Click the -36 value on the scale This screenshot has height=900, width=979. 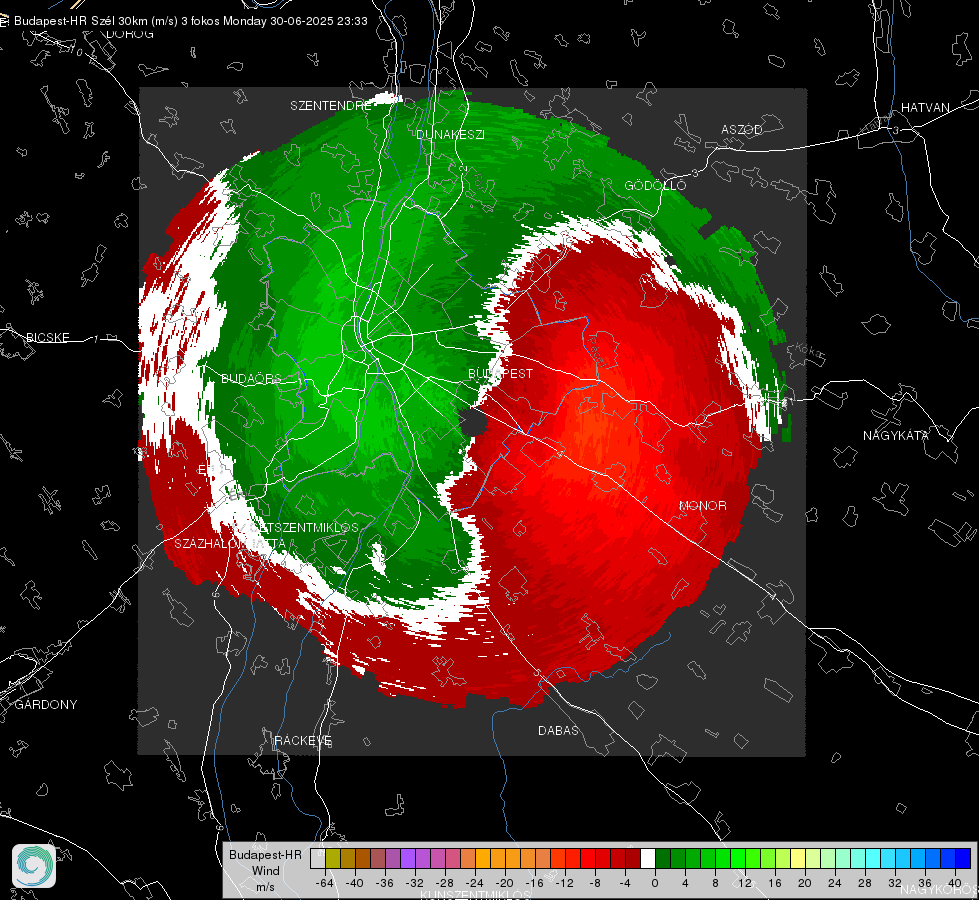(385, 883)
